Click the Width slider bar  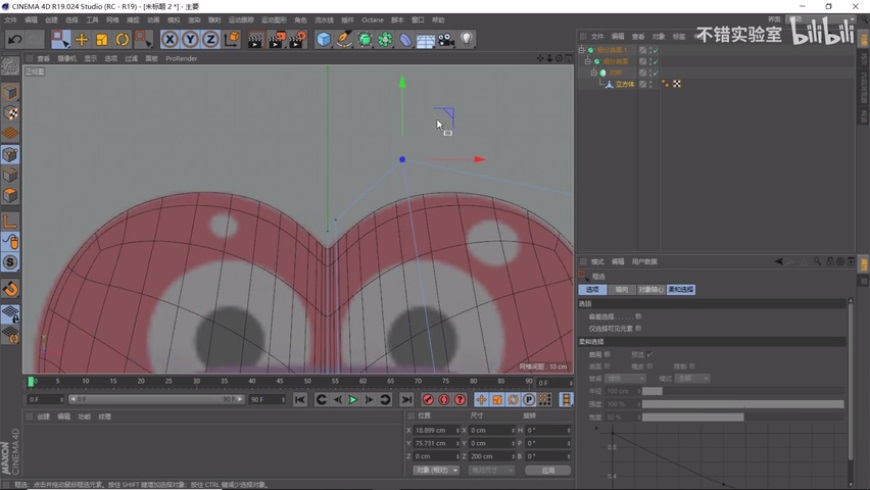click(743, 417)
